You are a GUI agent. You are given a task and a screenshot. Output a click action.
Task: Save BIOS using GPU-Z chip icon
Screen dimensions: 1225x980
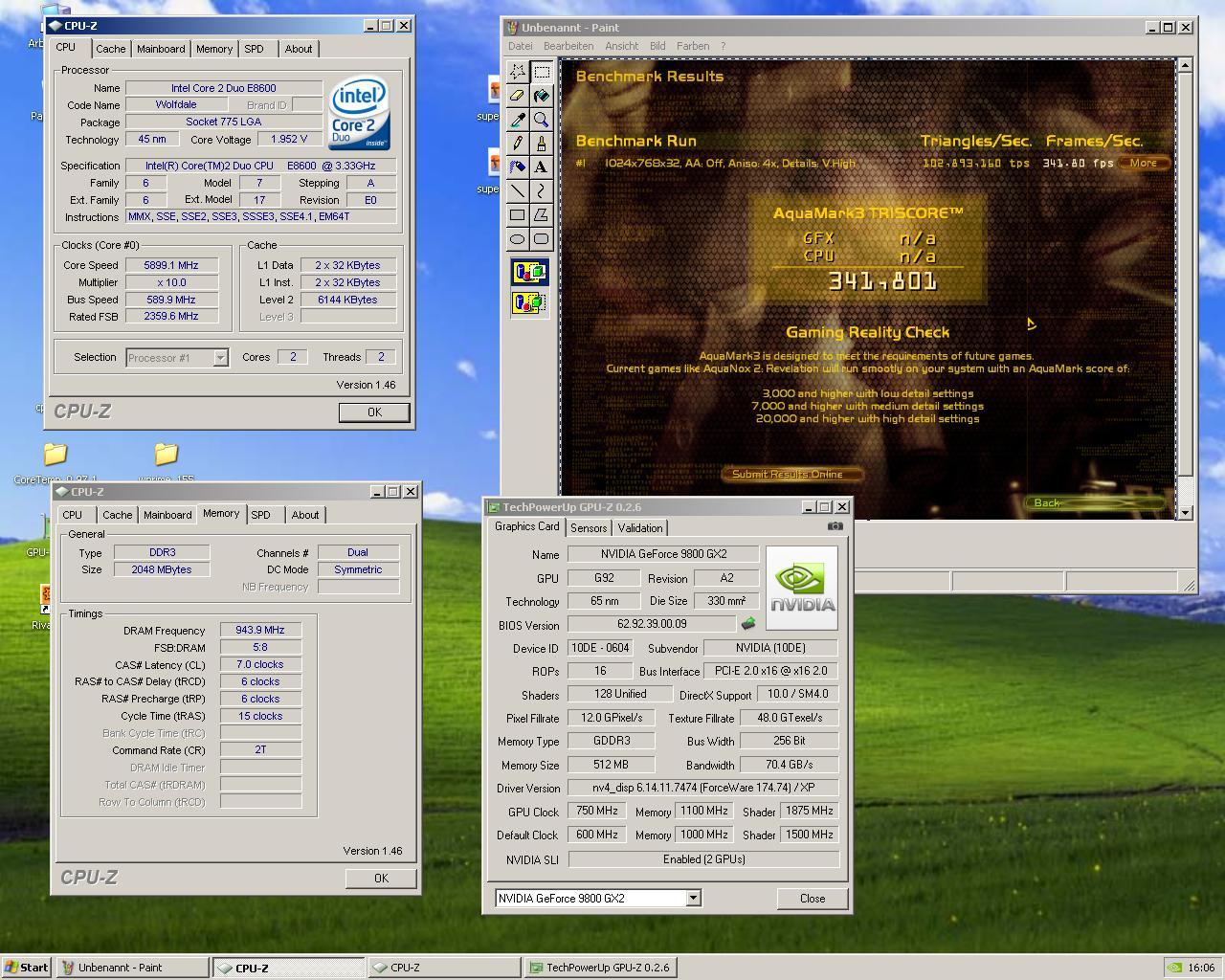pos(748,624)
